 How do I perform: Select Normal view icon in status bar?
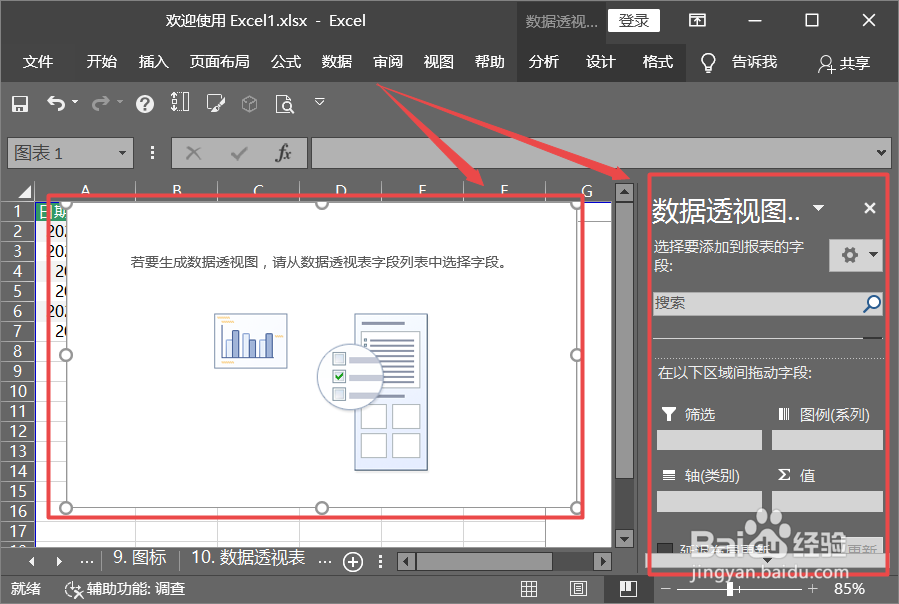pos(529,589)
